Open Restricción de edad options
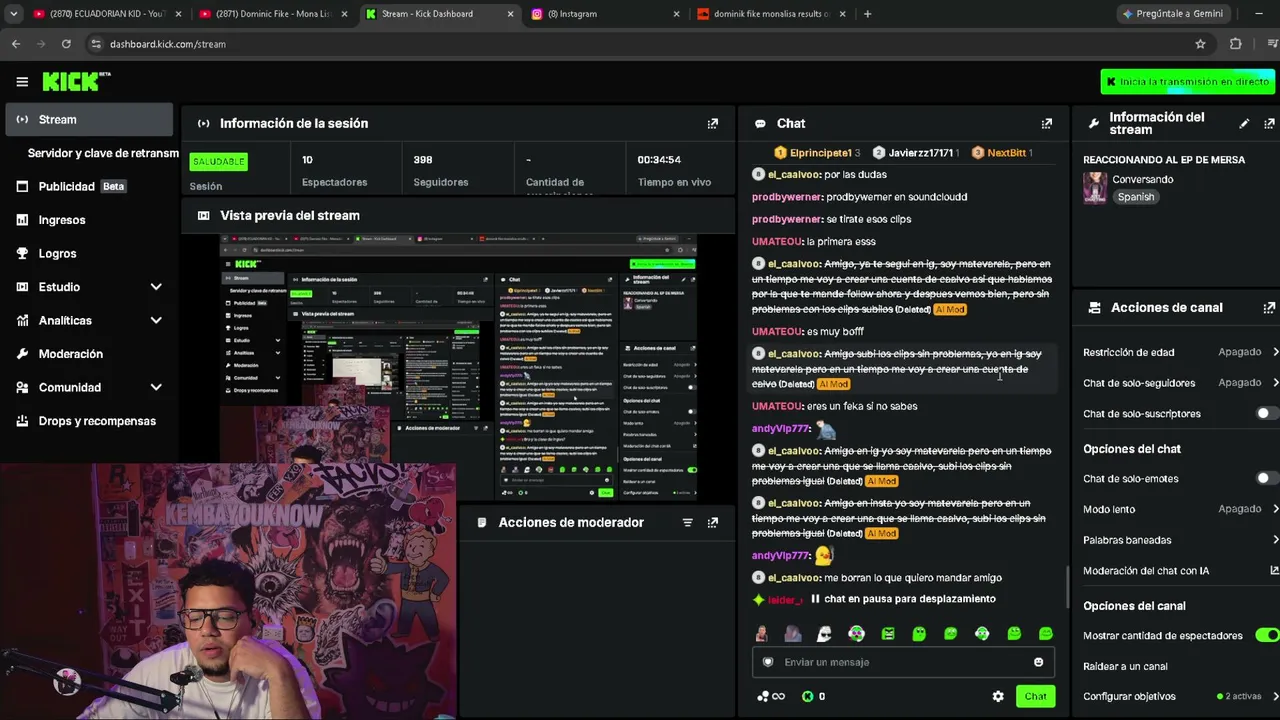Viewport: 1280px width, 720px height. point(1180,352)
